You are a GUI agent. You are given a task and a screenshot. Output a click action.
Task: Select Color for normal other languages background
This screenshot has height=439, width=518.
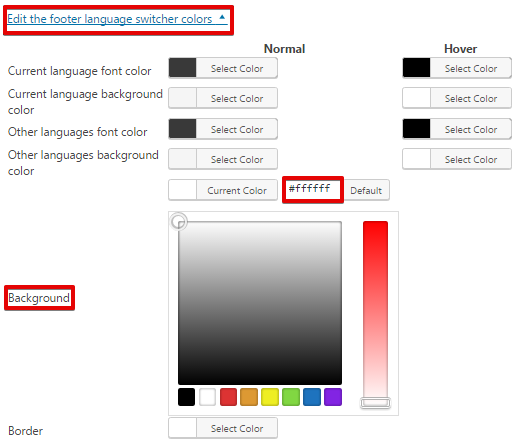(x=223, y=159)
